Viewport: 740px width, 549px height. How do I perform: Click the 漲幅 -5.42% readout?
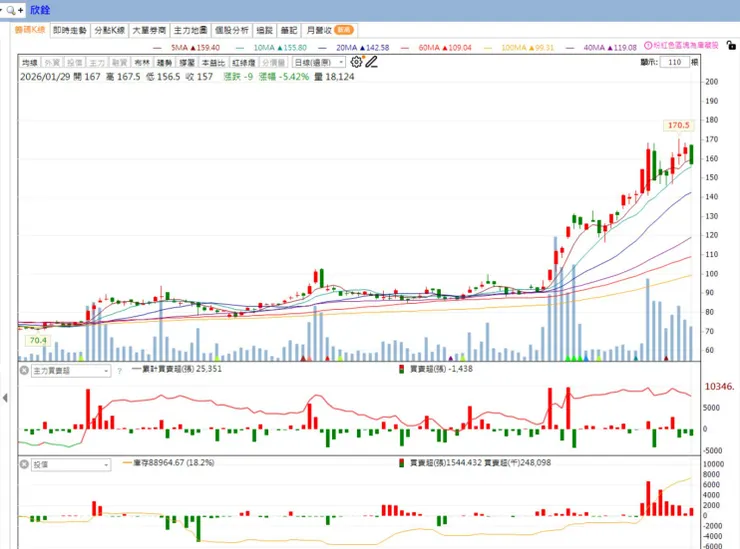pyautogui.click(x=284, y=76)
